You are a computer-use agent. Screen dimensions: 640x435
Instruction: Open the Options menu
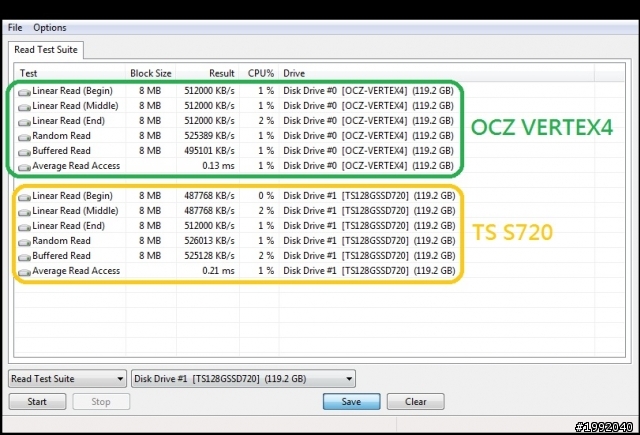pyautogui.click(x=50, y=28)
